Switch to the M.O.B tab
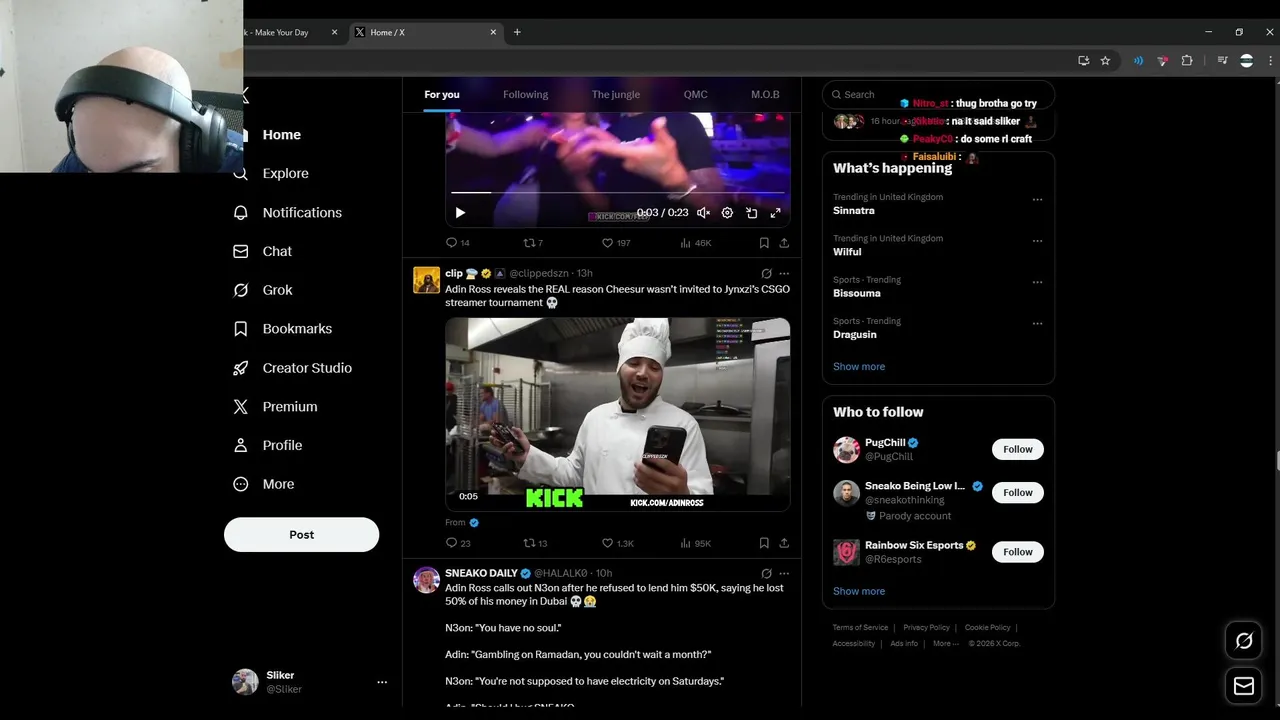1280x720 pixels. coord(765,95)
